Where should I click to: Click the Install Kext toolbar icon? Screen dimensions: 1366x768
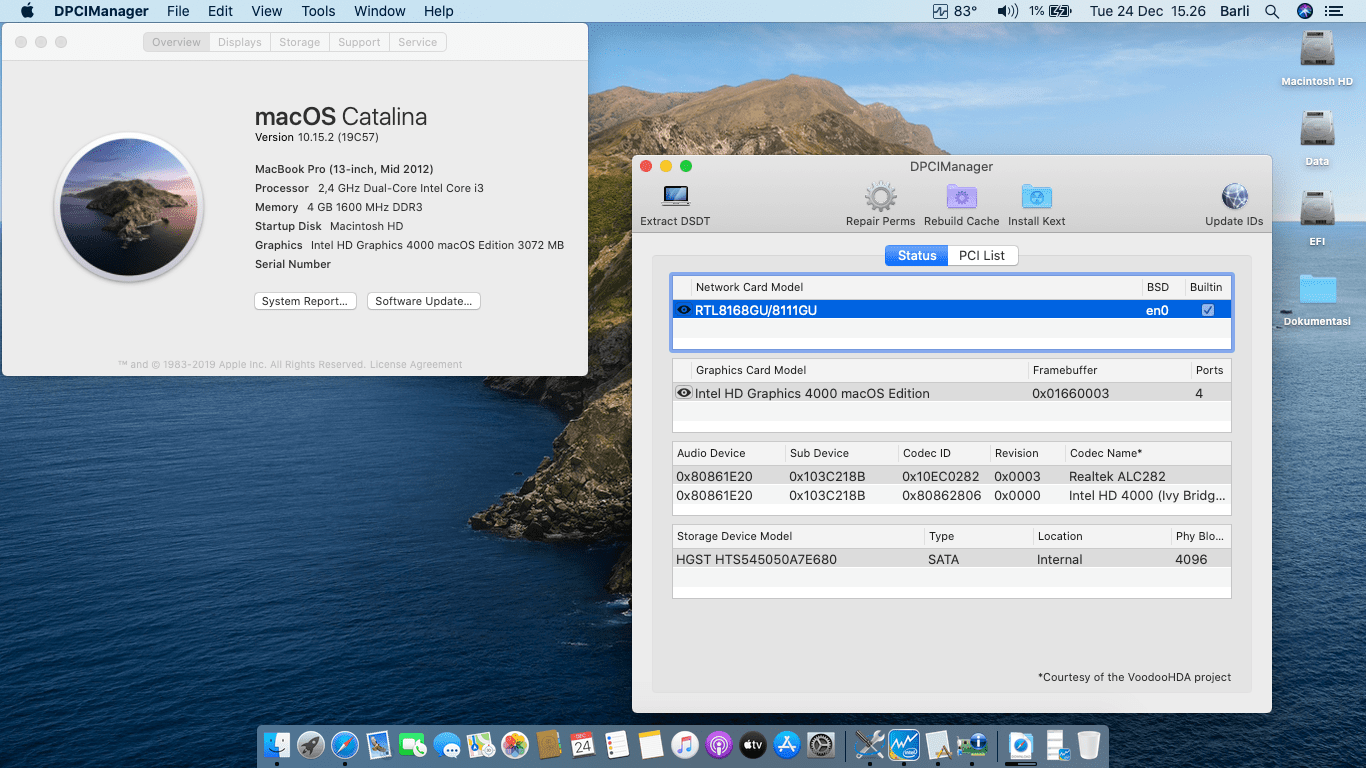1036,197
